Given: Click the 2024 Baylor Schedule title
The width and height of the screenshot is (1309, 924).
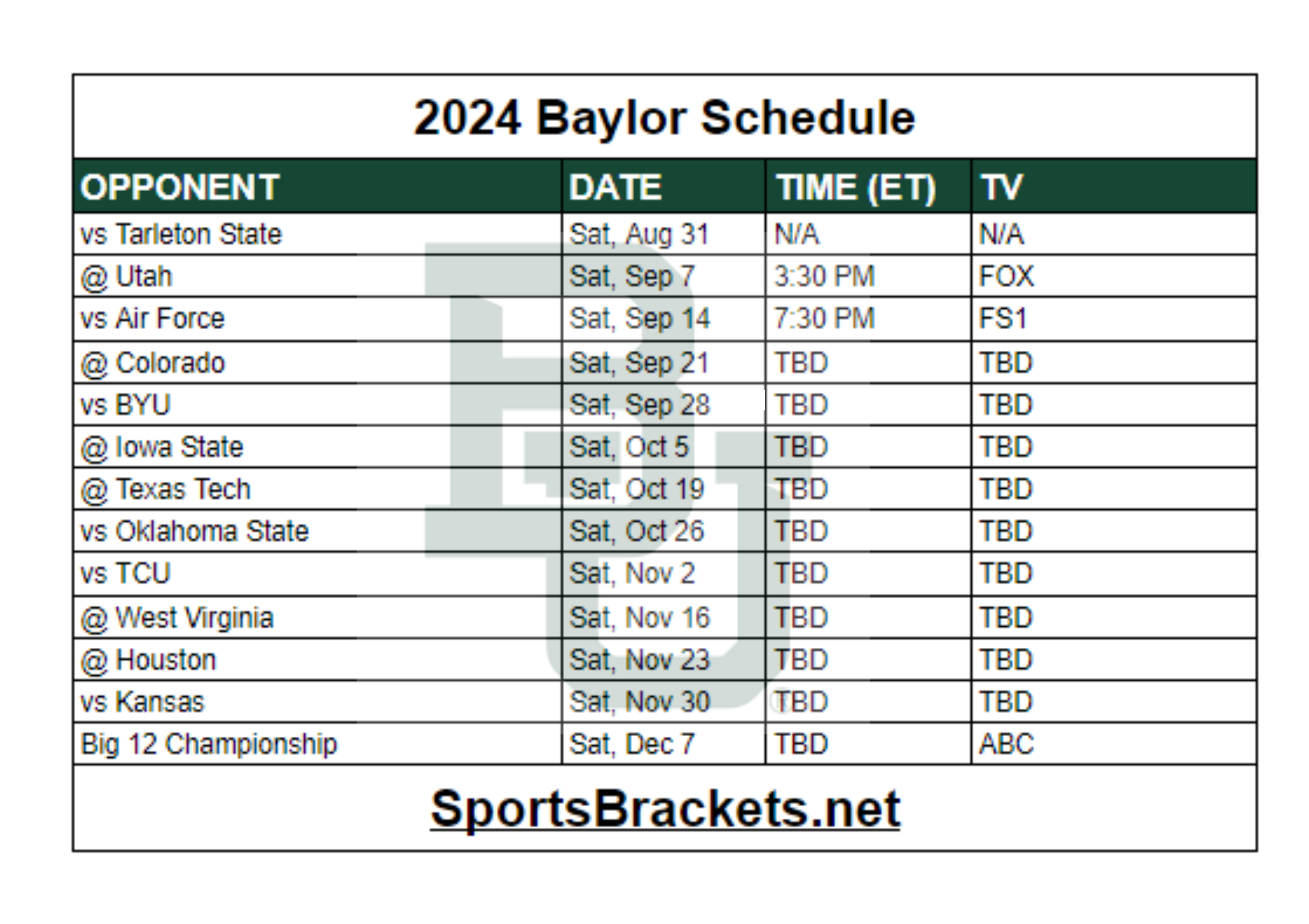Looking at the screenshot, I should [x=664, y=118].
